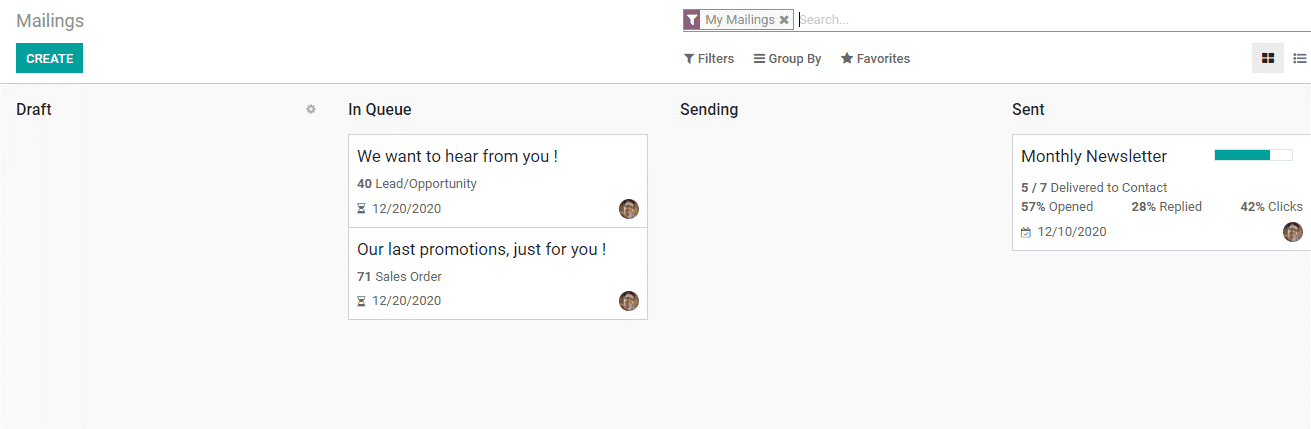Open the Favorites dropdown
This screenshot has height=429, width=1311.
(x=875, y=59)
